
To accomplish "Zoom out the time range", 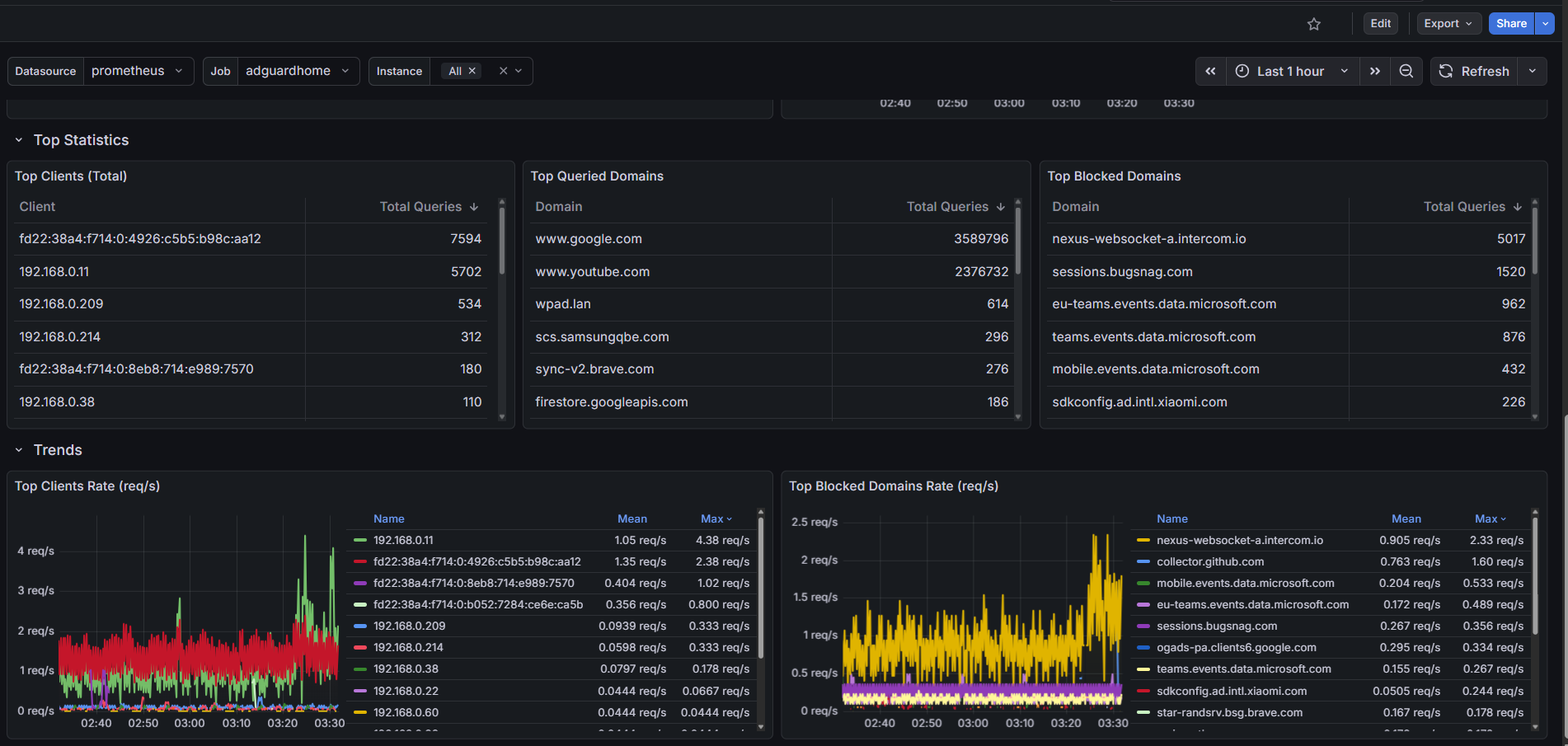I will click(x=1406, y=72).
